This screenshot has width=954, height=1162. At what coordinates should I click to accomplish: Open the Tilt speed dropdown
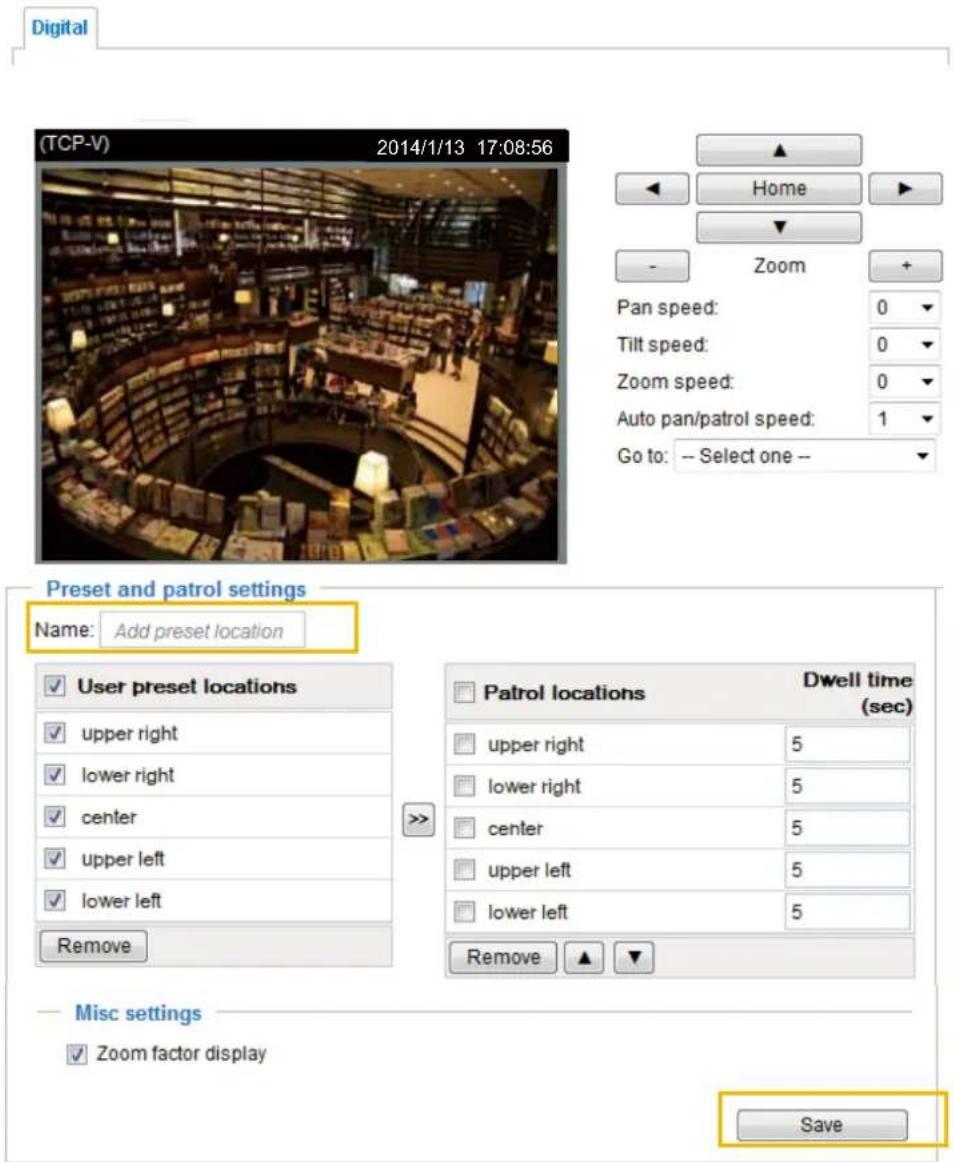click(904, 345)
